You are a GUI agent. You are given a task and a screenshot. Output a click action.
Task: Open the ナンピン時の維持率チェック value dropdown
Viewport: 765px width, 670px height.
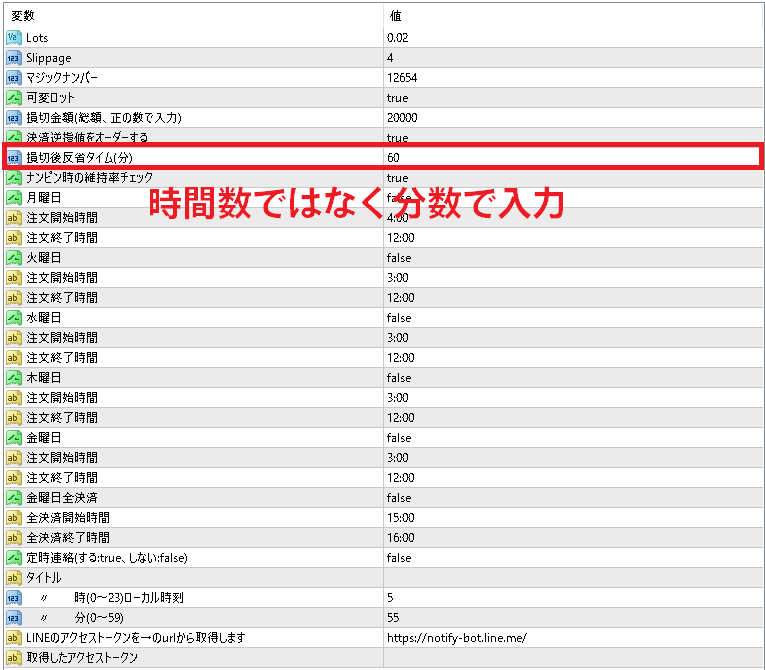(x=398, y=178)
